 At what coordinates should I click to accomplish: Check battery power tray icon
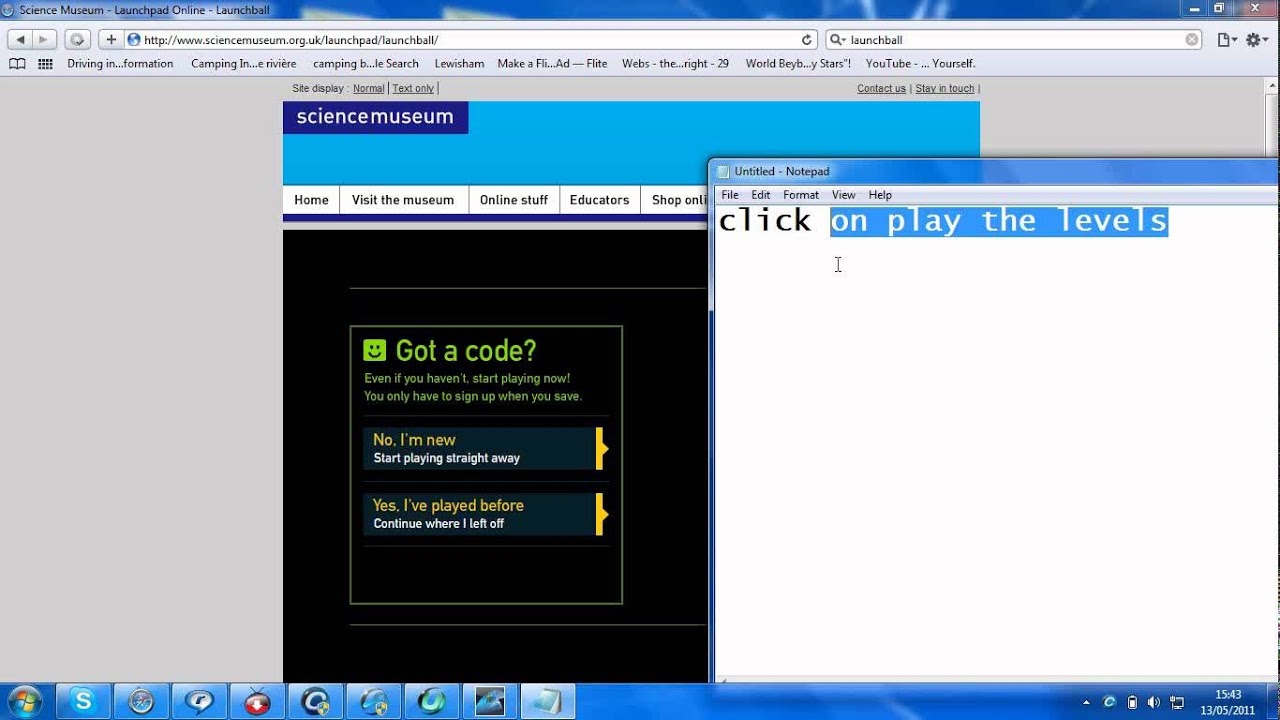coord(1132,702)
